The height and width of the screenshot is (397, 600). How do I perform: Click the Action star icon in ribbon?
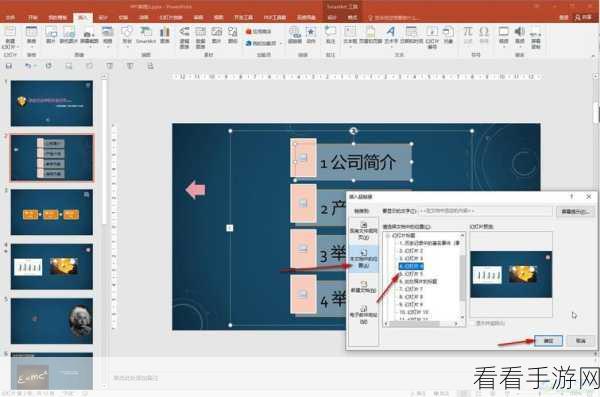pyautogui.click(x=311, y=32)
